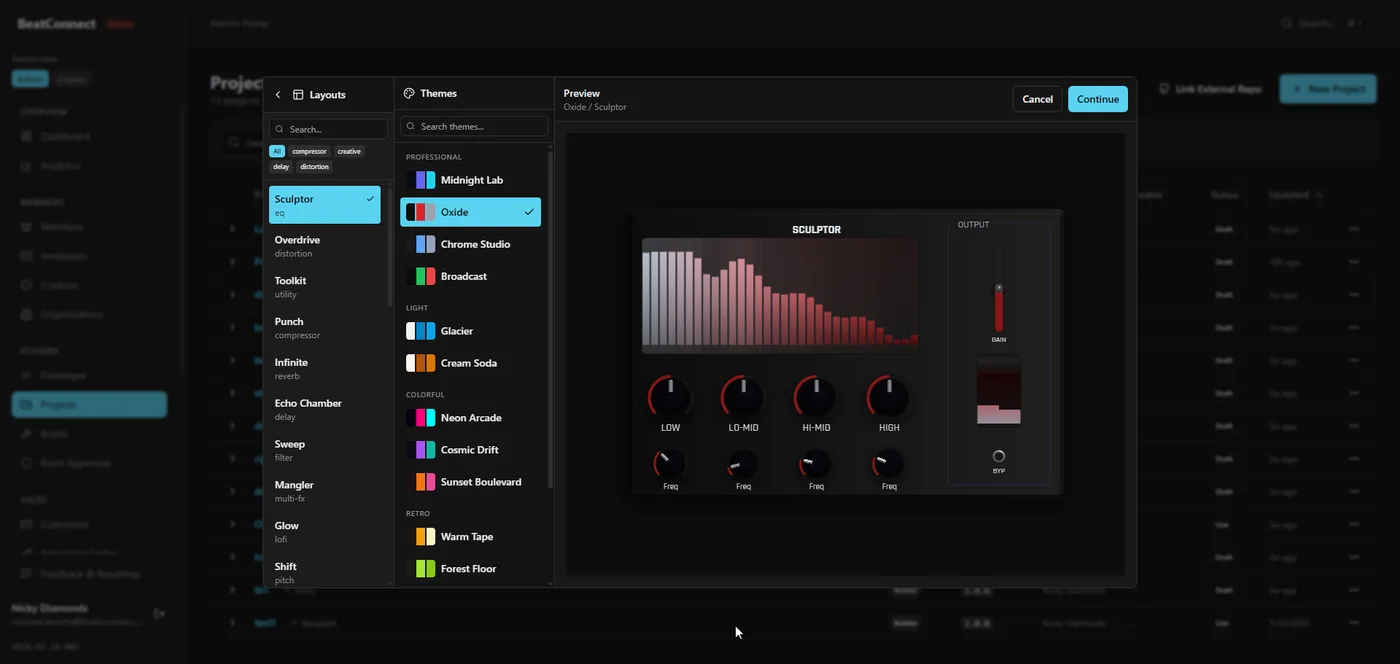Image resolution: width=1400 pixels, height=664 pixels.
Task: Click the Layouts grid icon in the panel header
Action: pos(298,94)
